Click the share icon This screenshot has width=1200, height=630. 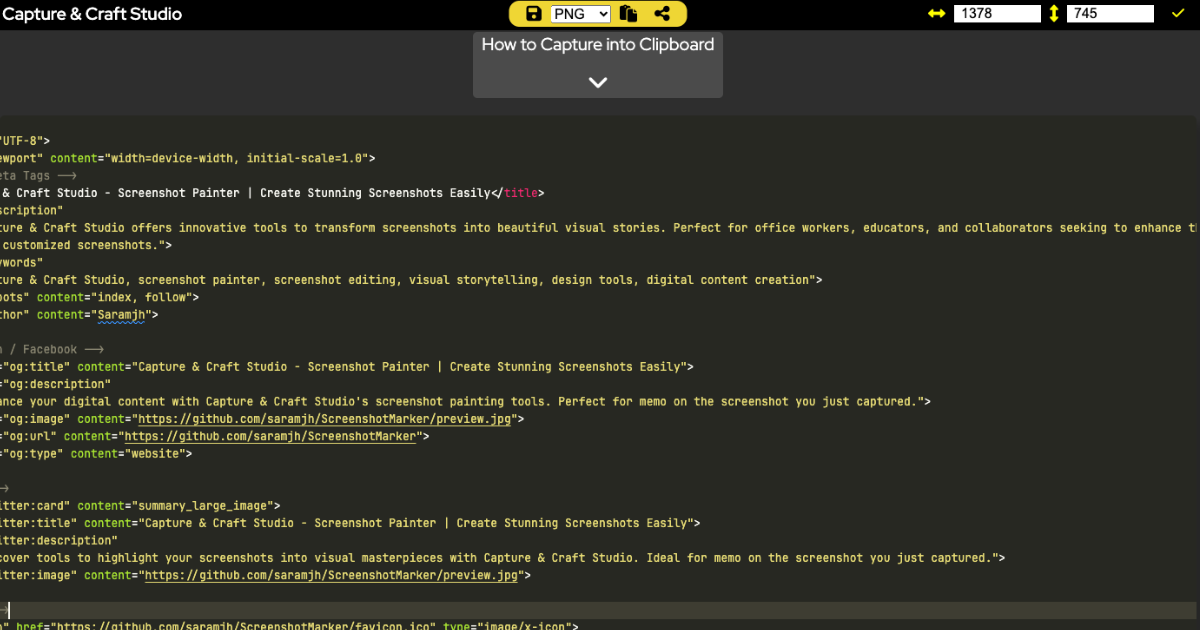pyautogui.click(x=662, y=14)
